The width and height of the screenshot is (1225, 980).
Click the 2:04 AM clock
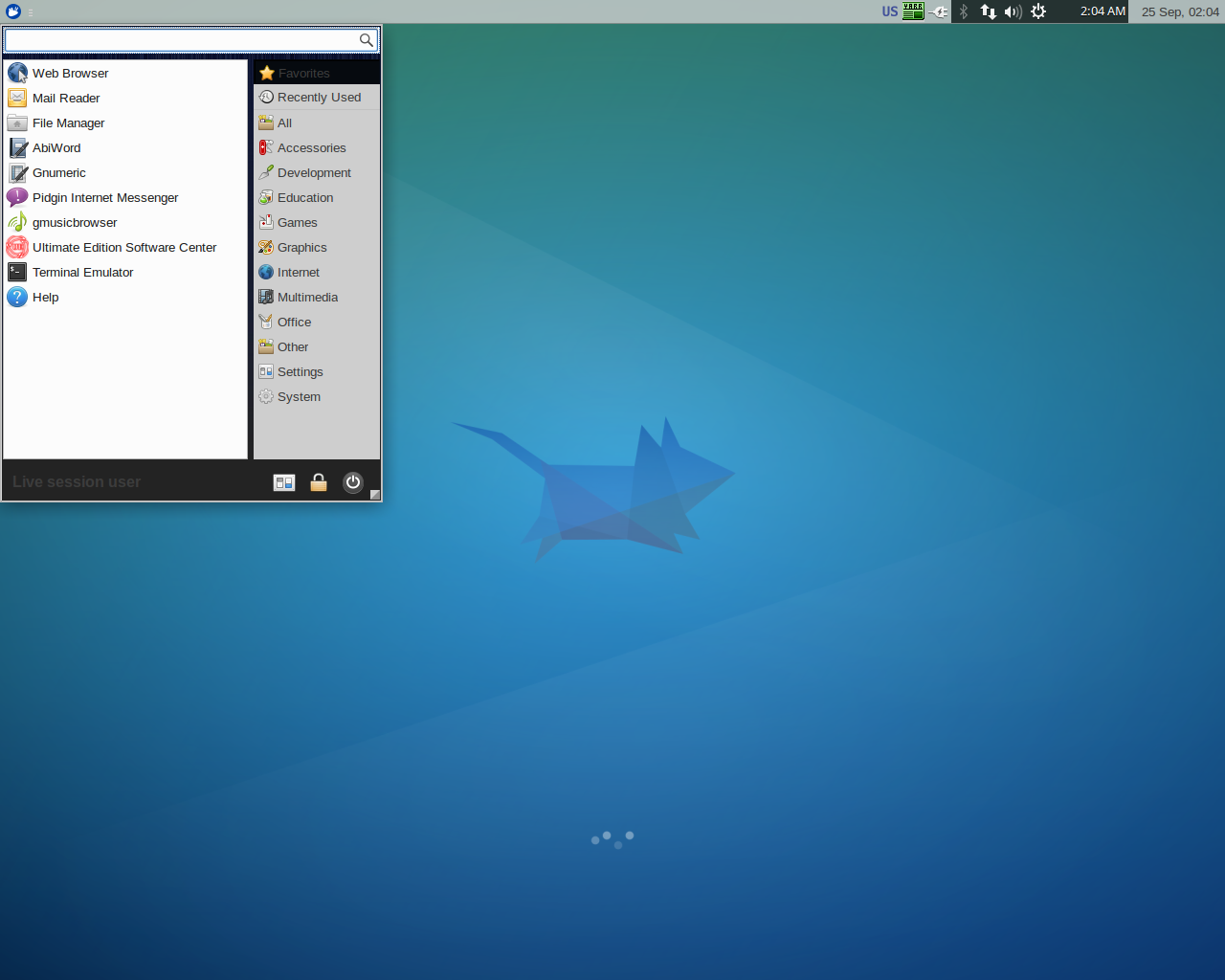1102,11
